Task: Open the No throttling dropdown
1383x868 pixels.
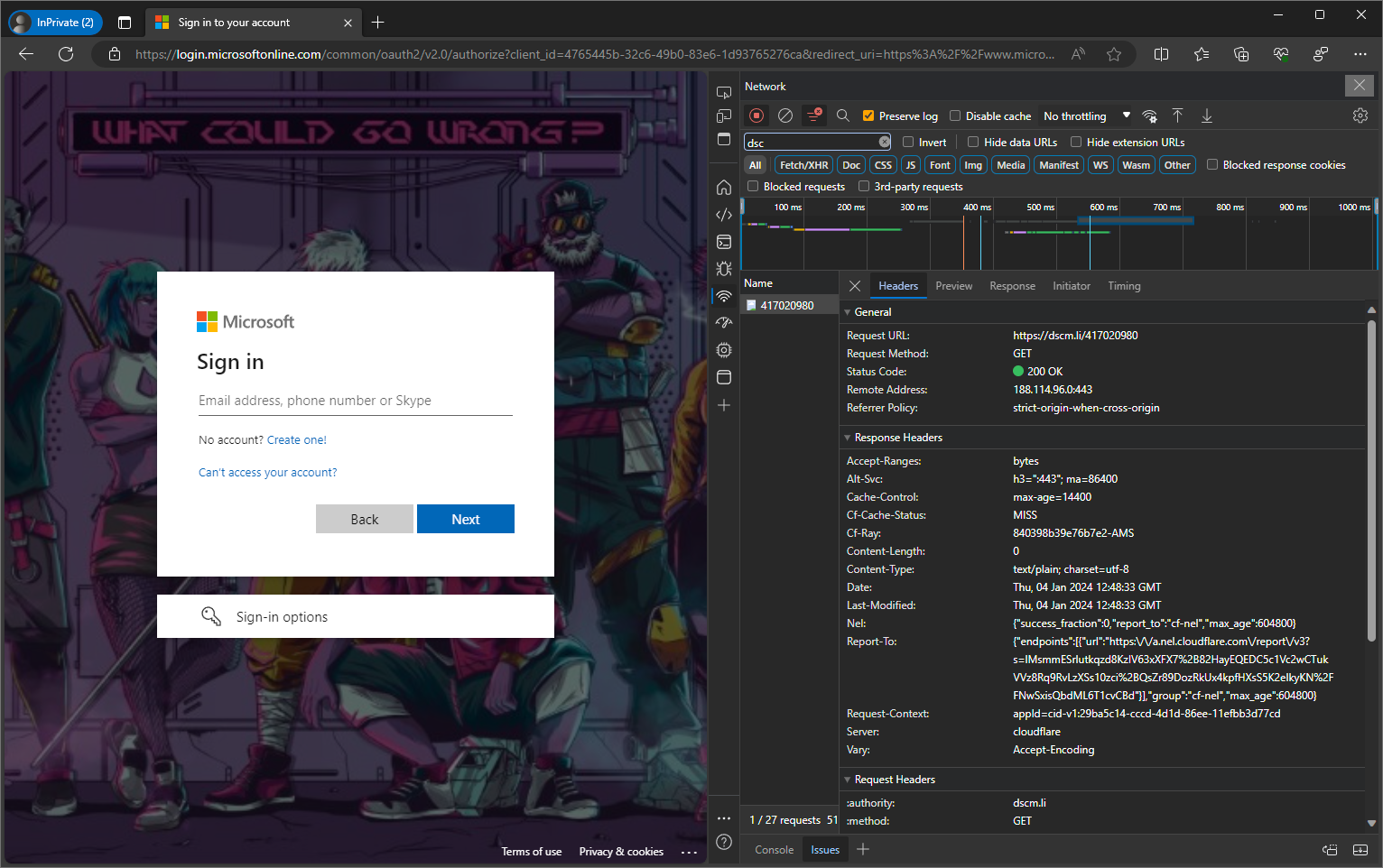Action: [1086, 115]
